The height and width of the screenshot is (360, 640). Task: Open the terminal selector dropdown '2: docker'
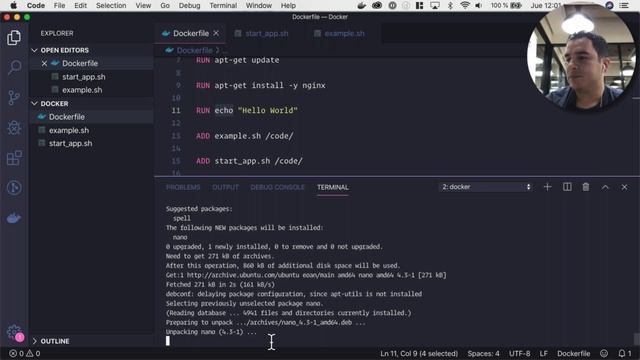(x=485, y=187)
